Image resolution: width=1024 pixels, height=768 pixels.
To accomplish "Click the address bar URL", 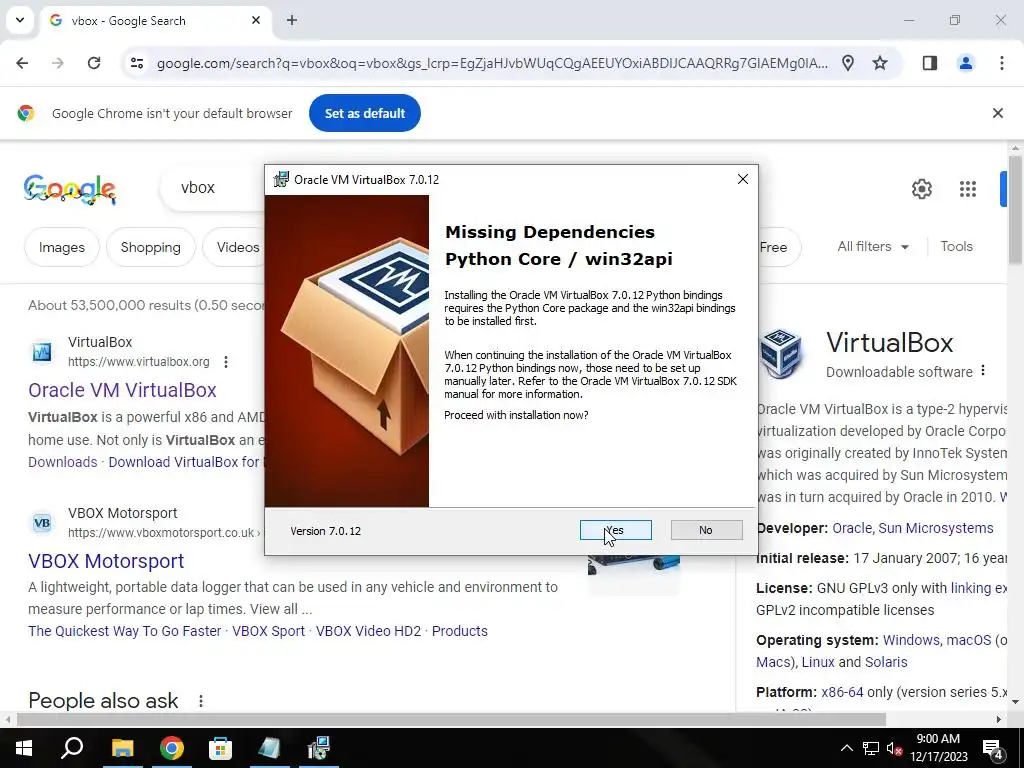I will pyautogui.click(x=492, y=63).
